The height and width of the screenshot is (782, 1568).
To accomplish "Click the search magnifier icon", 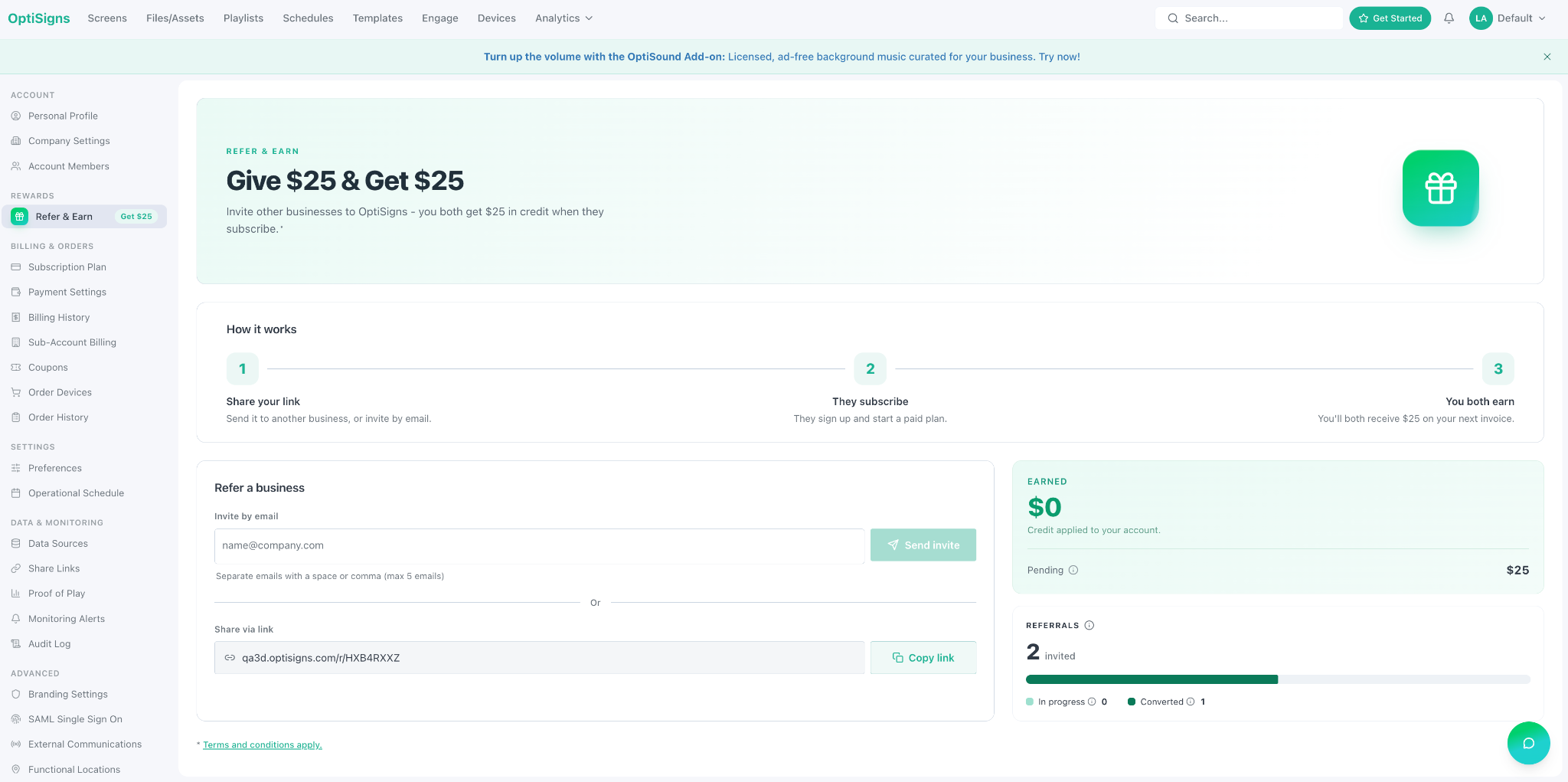I will [x=1173, y=18].
